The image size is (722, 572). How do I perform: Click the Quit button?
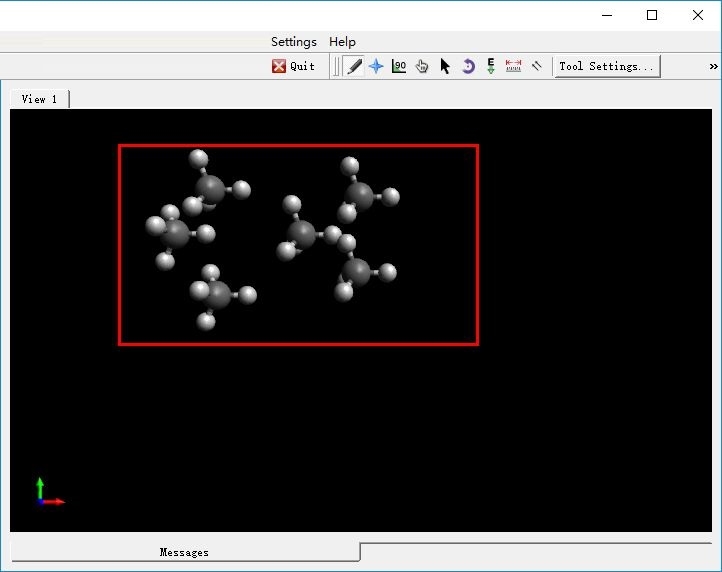coord(293,66)
